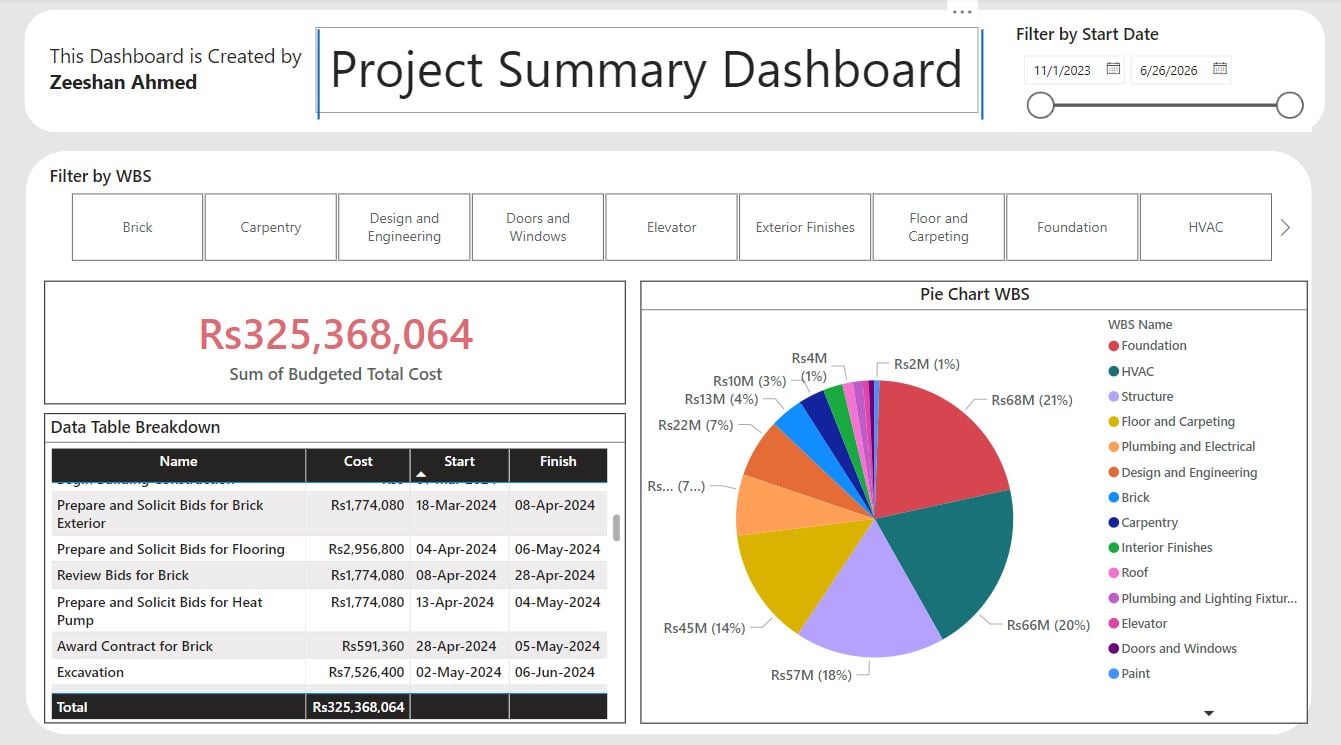This screenshot has height=745, width=1341.
Task: Sort table by the Cost column header
Action: (x=358, y=462)
